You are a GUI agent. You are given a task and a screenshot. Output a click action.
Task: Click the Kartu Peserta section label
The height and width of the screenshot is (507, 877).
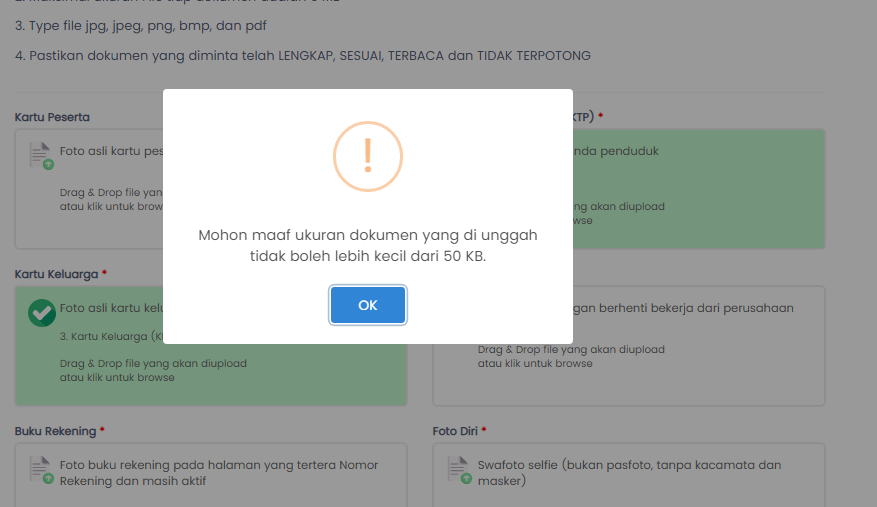(x=52, y=117)
